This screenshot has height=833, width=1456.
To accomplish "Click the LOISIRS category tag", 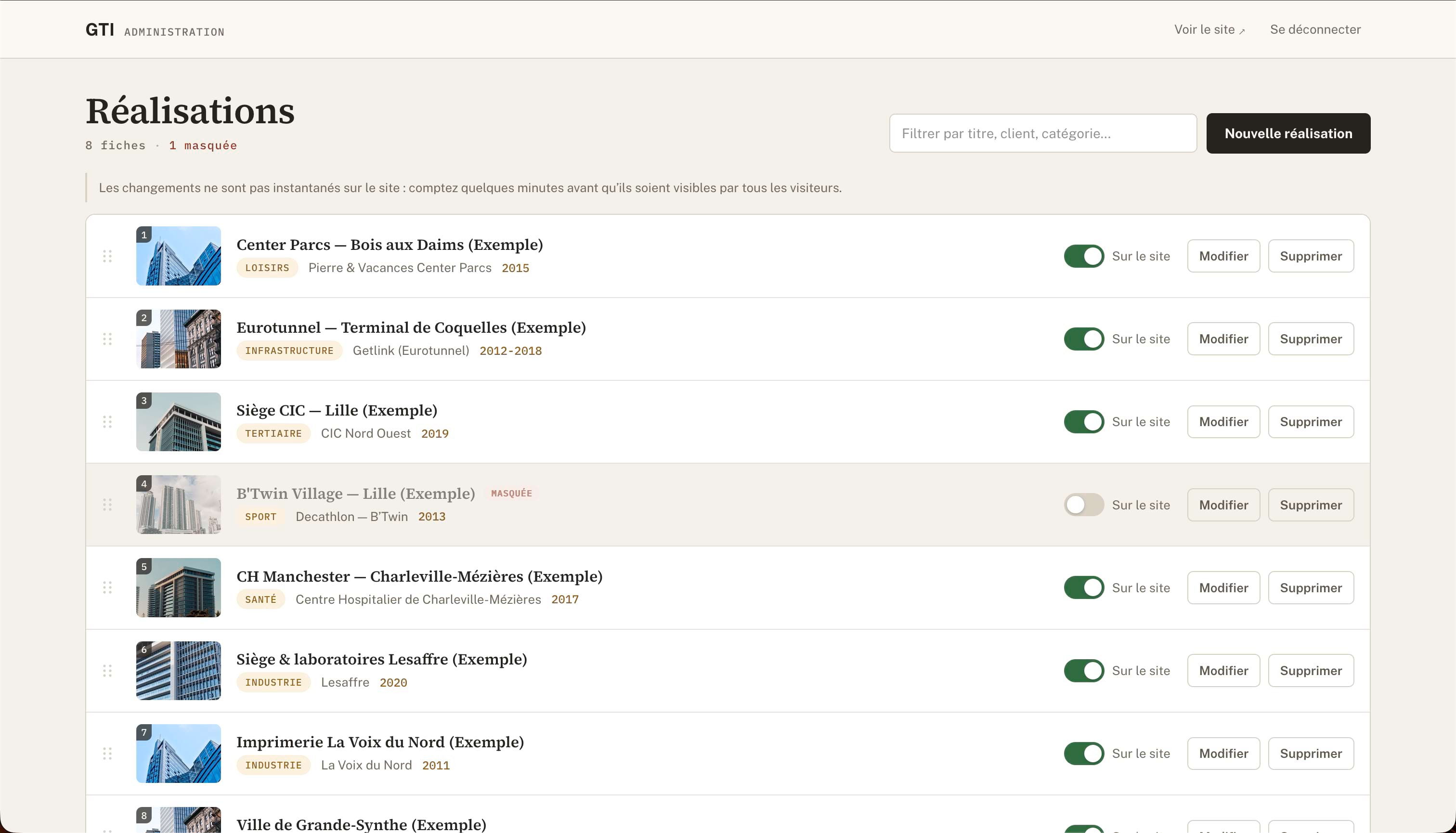I will tap(267, 268).
